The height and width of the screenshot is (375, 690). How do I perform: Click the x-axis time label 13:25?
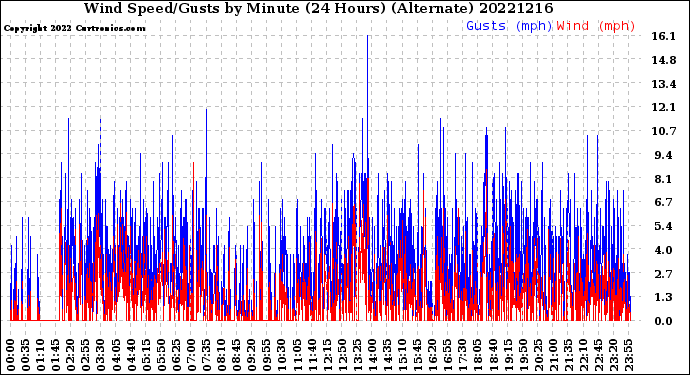(x=357, y=355)
